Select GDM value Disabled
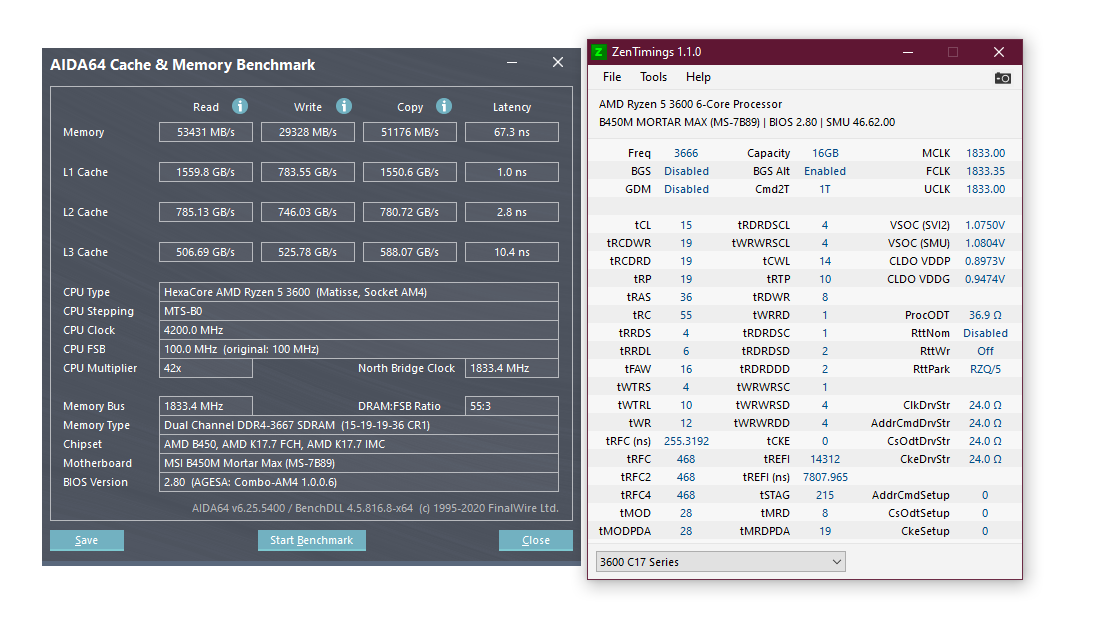 [x=686, y=189]
